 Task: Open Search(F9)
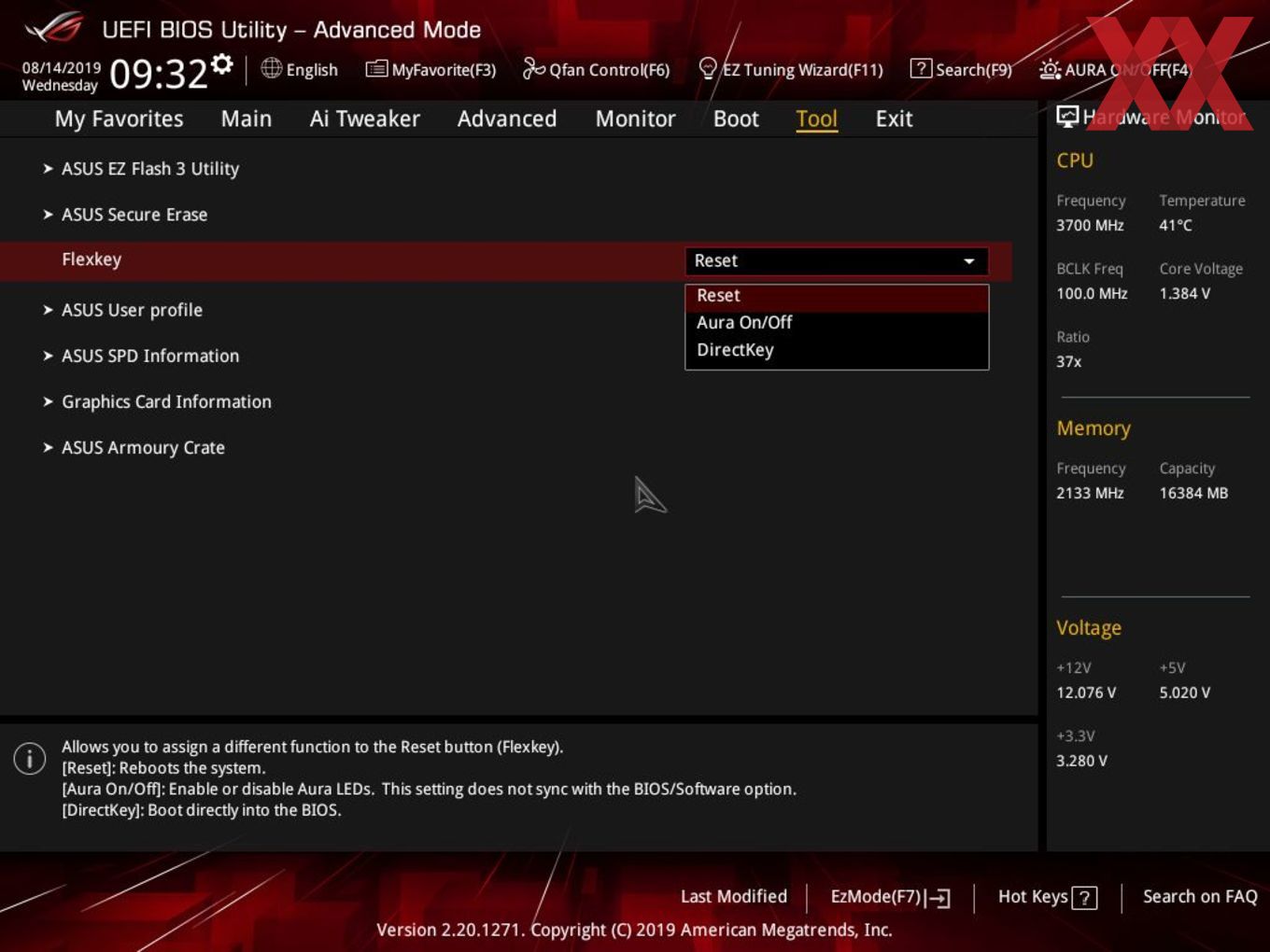974,70
